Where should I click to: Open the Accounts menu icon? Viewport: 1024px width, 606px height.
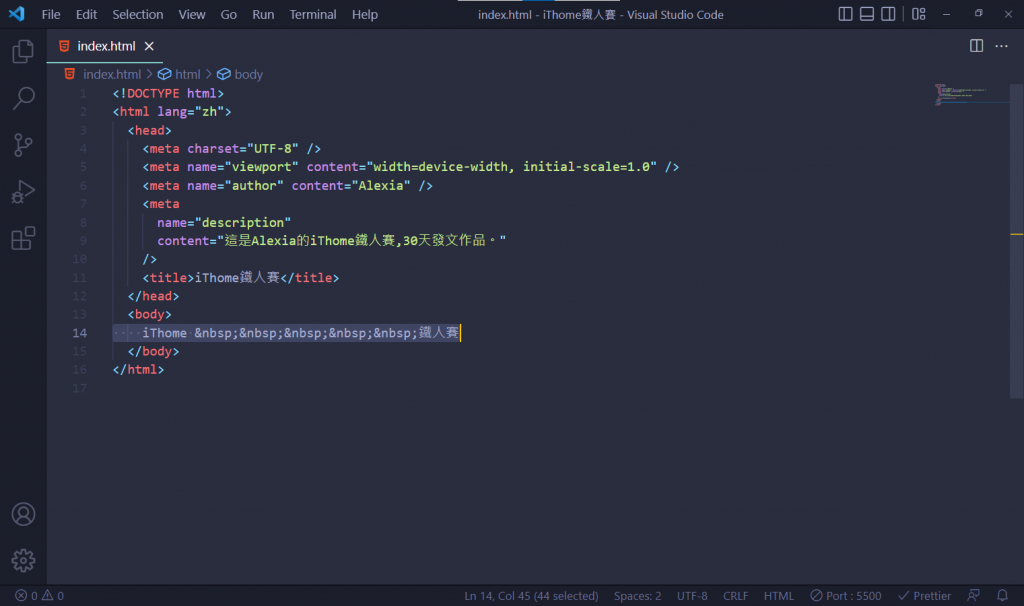(x=23, y=514)
